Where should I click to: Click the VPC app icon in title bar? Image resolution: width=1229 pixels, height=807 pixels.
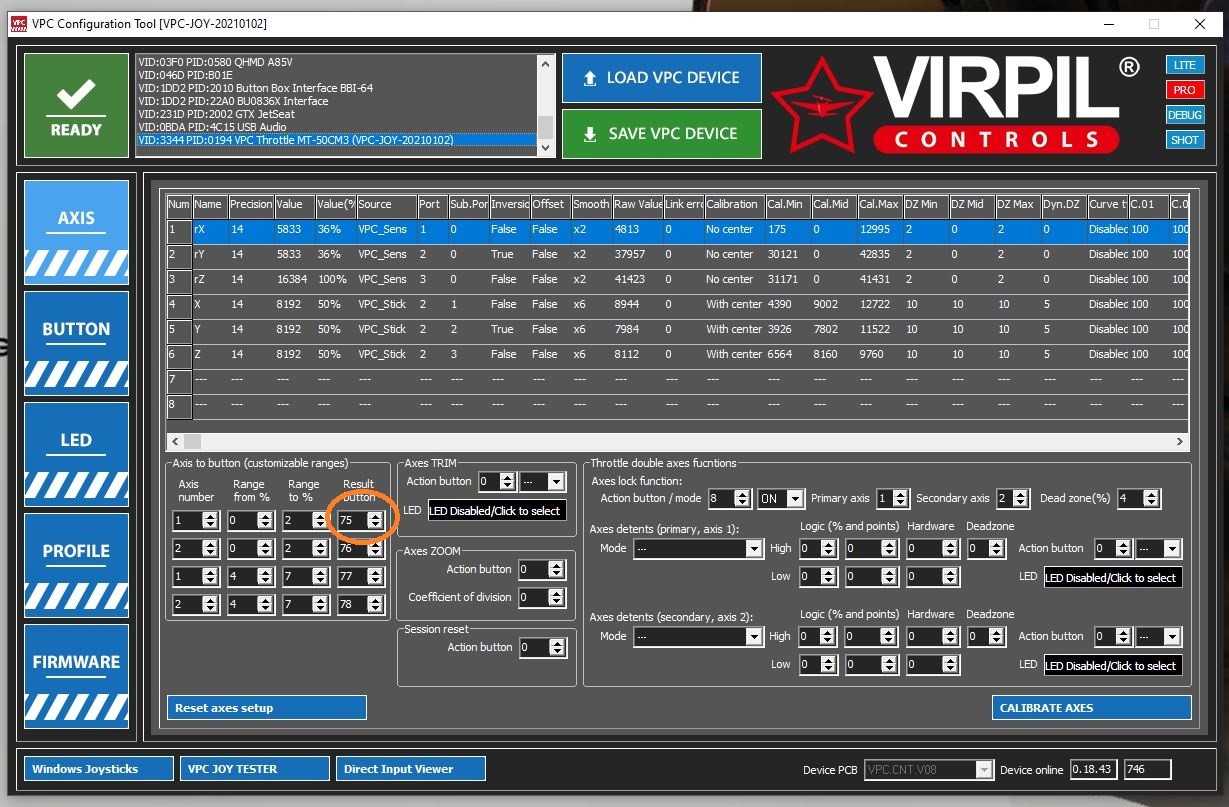tap(19, 23)
